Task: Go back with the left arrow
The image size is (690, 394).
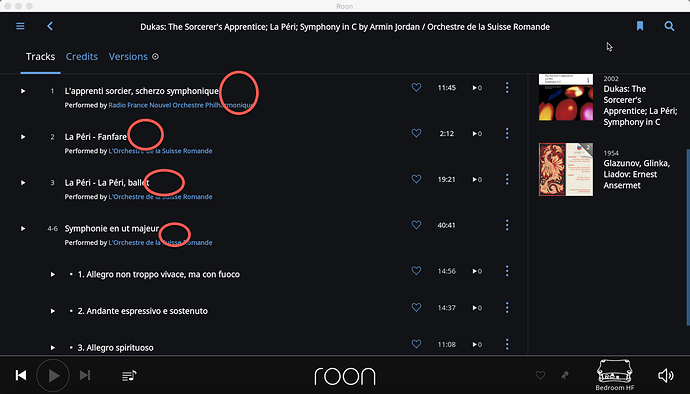Action: [x=50, y=26]
